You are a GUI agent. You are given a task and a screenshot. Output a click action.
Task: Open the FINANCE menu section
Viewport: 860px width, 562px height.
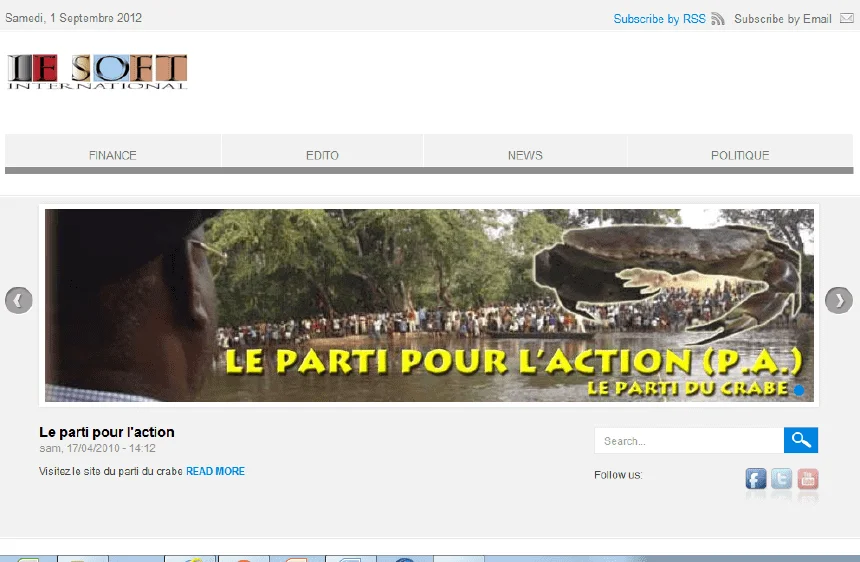point(113,155)
